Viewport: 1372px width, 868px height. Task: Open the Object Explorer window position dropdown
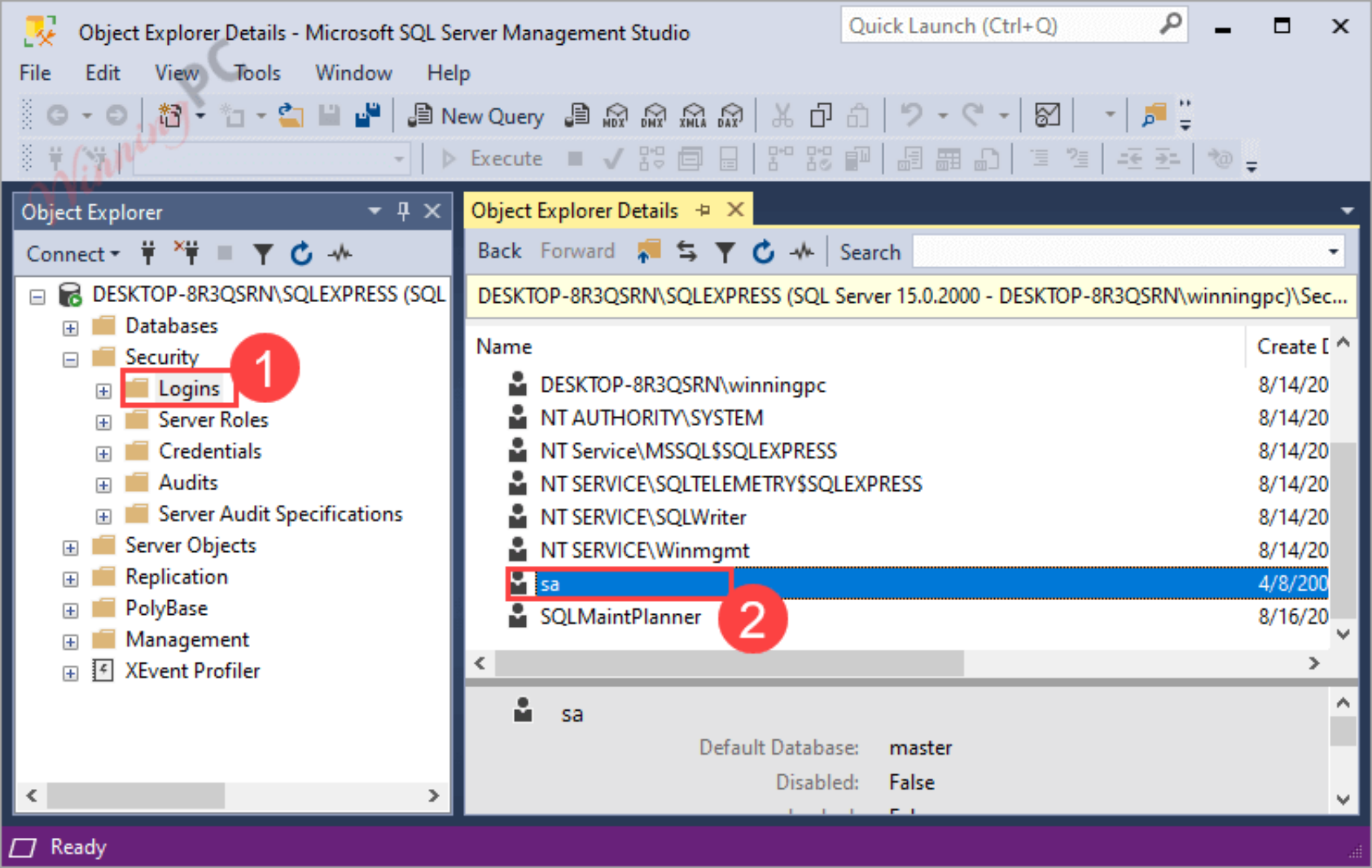[x=374, y=212]
